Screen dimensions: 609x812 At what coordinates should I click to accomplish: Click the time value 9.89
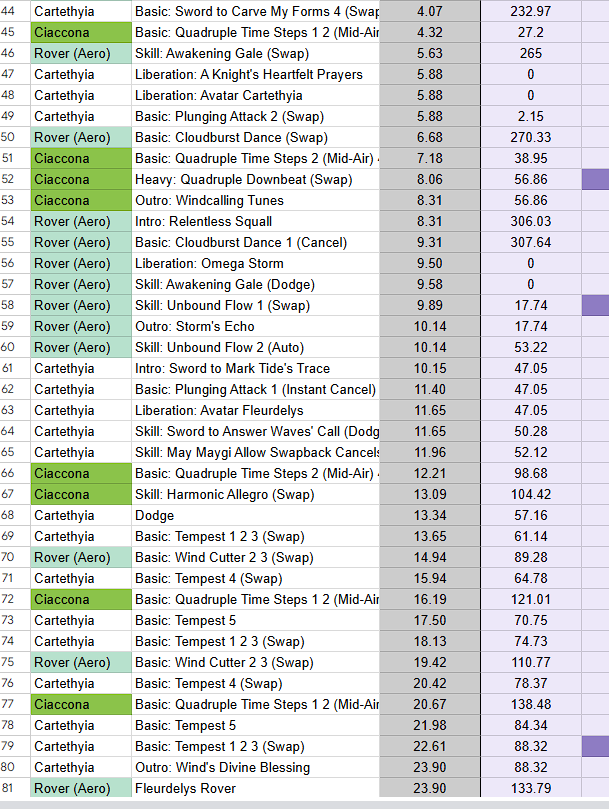(430, 305)
